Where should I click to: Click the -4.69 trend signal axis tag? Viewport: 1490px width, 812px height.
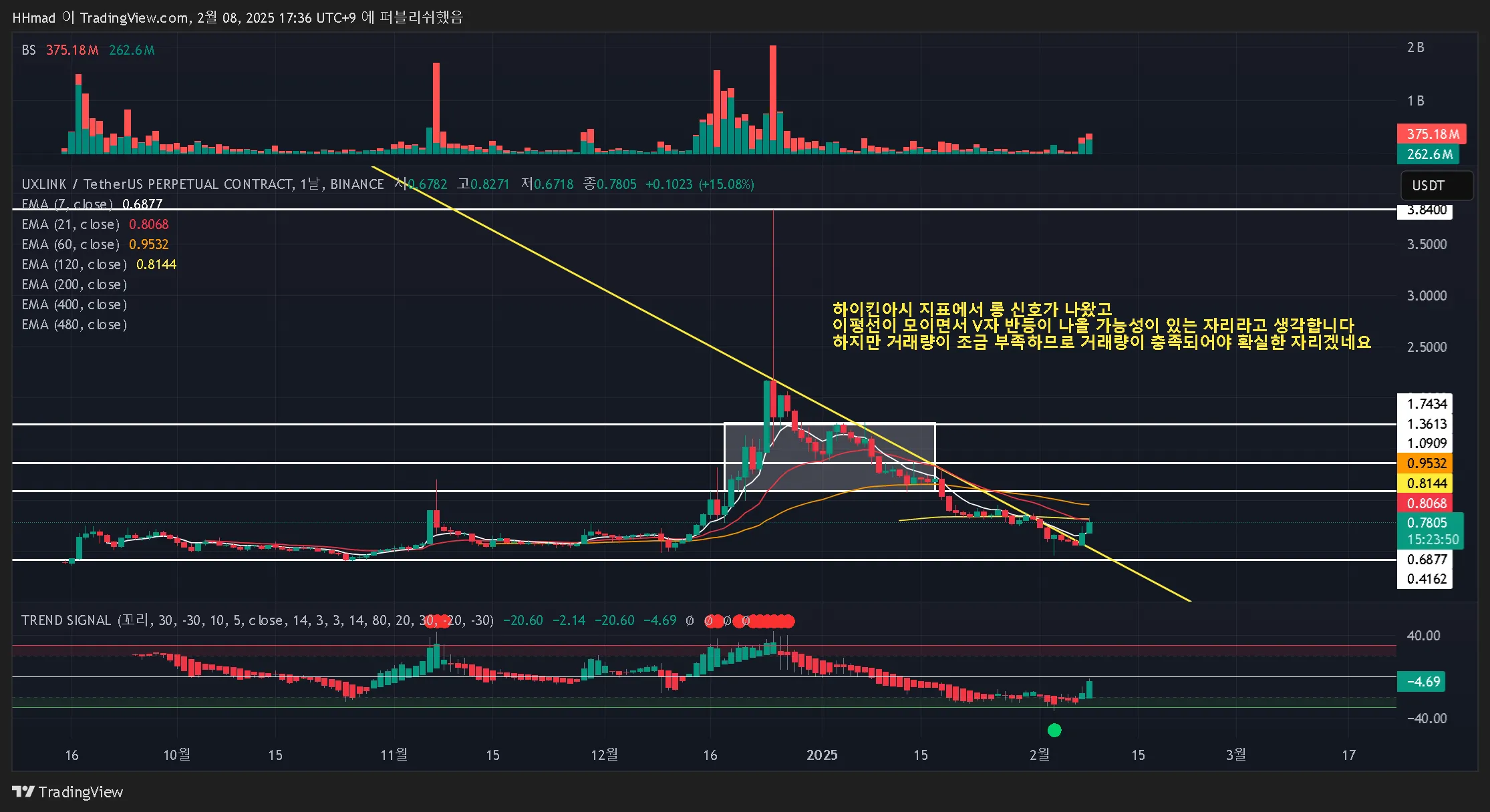pos(1421,682)
